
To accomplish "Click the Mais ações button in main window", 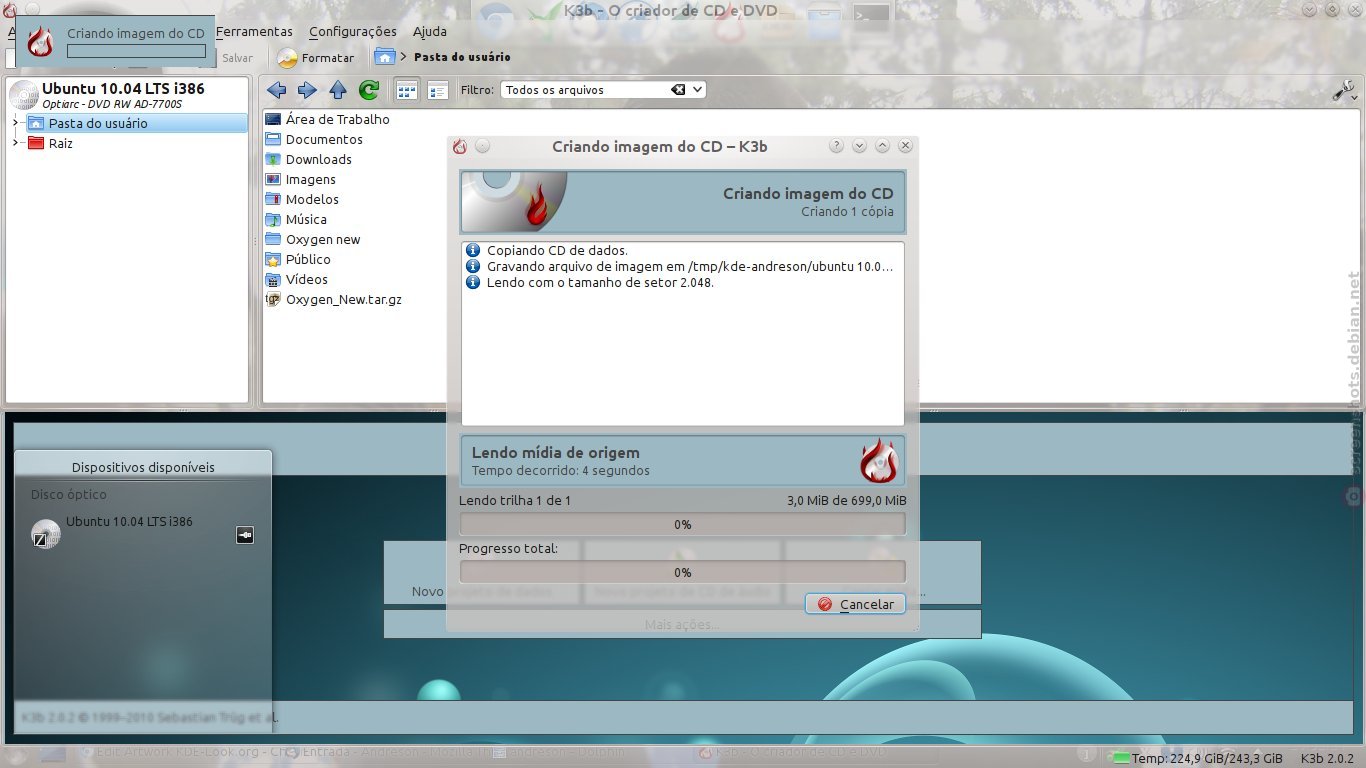I will click(x=682, y=624).
